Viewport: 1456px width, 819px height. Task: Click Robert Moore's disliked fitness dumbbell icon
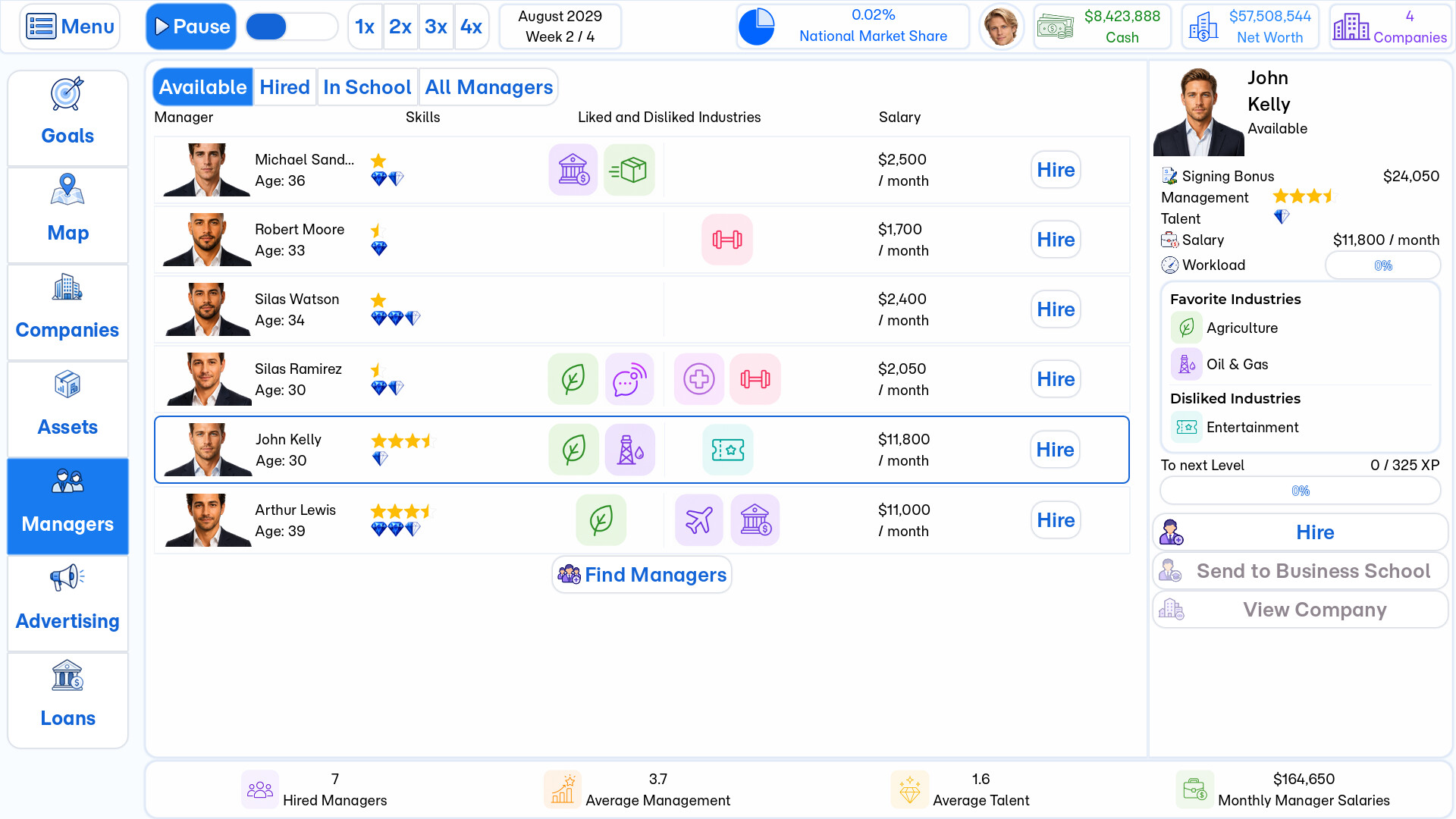[x=727, y=240]
